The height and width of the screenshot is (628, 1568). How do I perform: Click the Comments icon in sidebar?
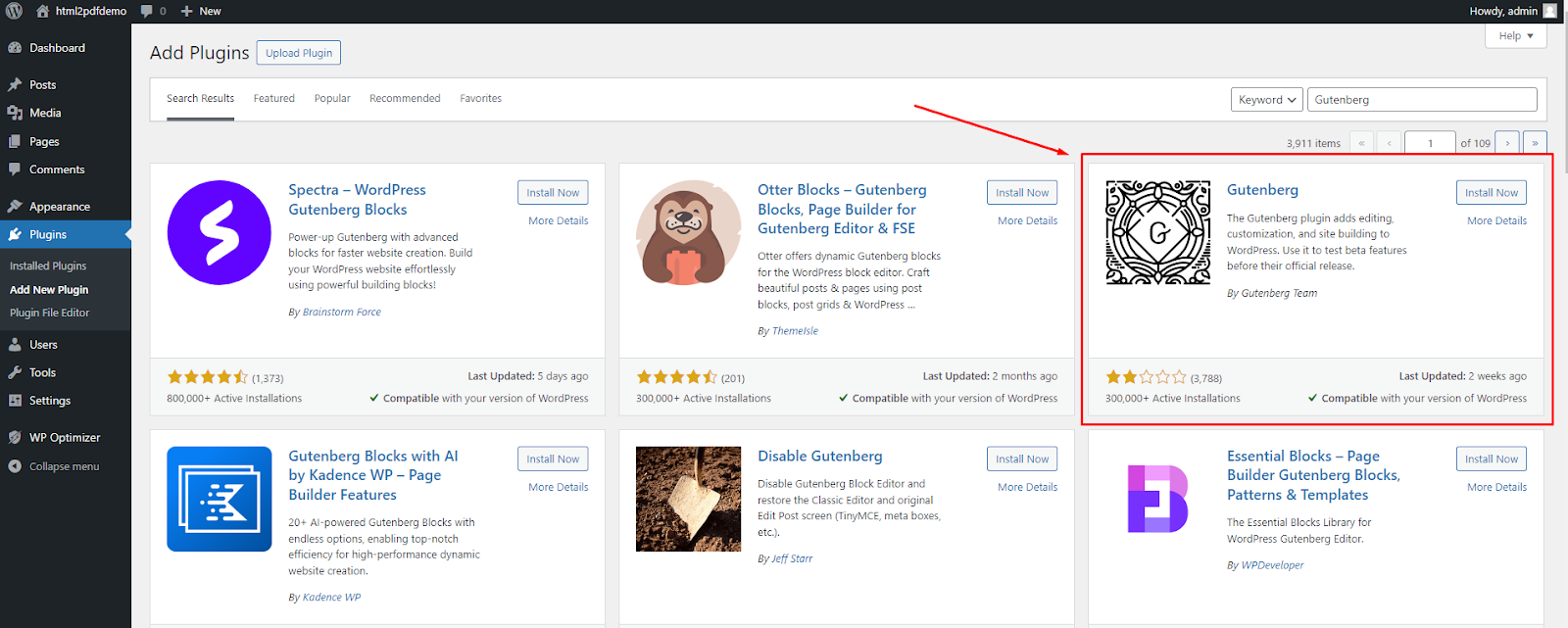tap(15, 169)
